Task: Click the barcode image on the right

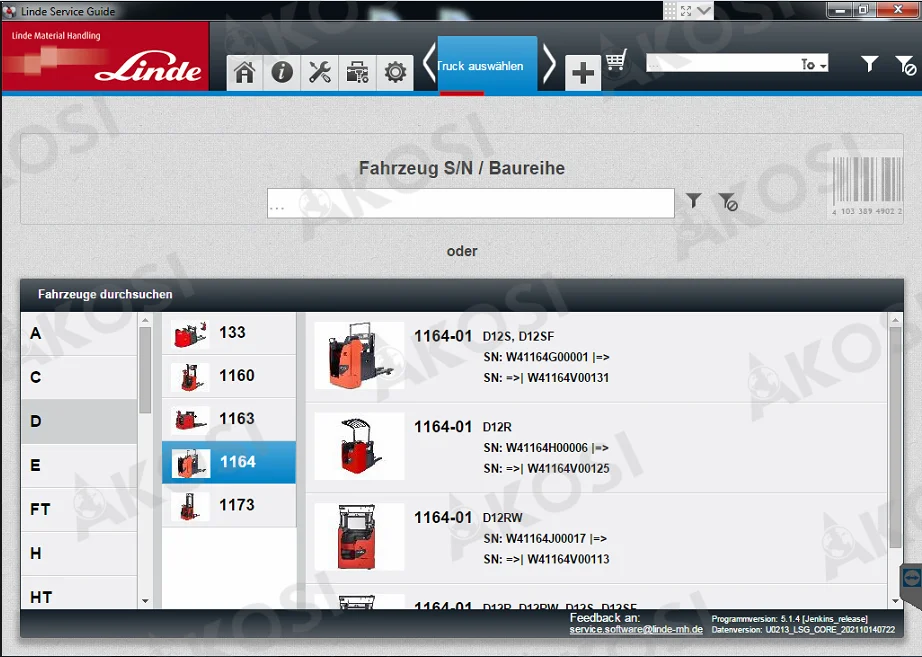Action: coord(866,185)
